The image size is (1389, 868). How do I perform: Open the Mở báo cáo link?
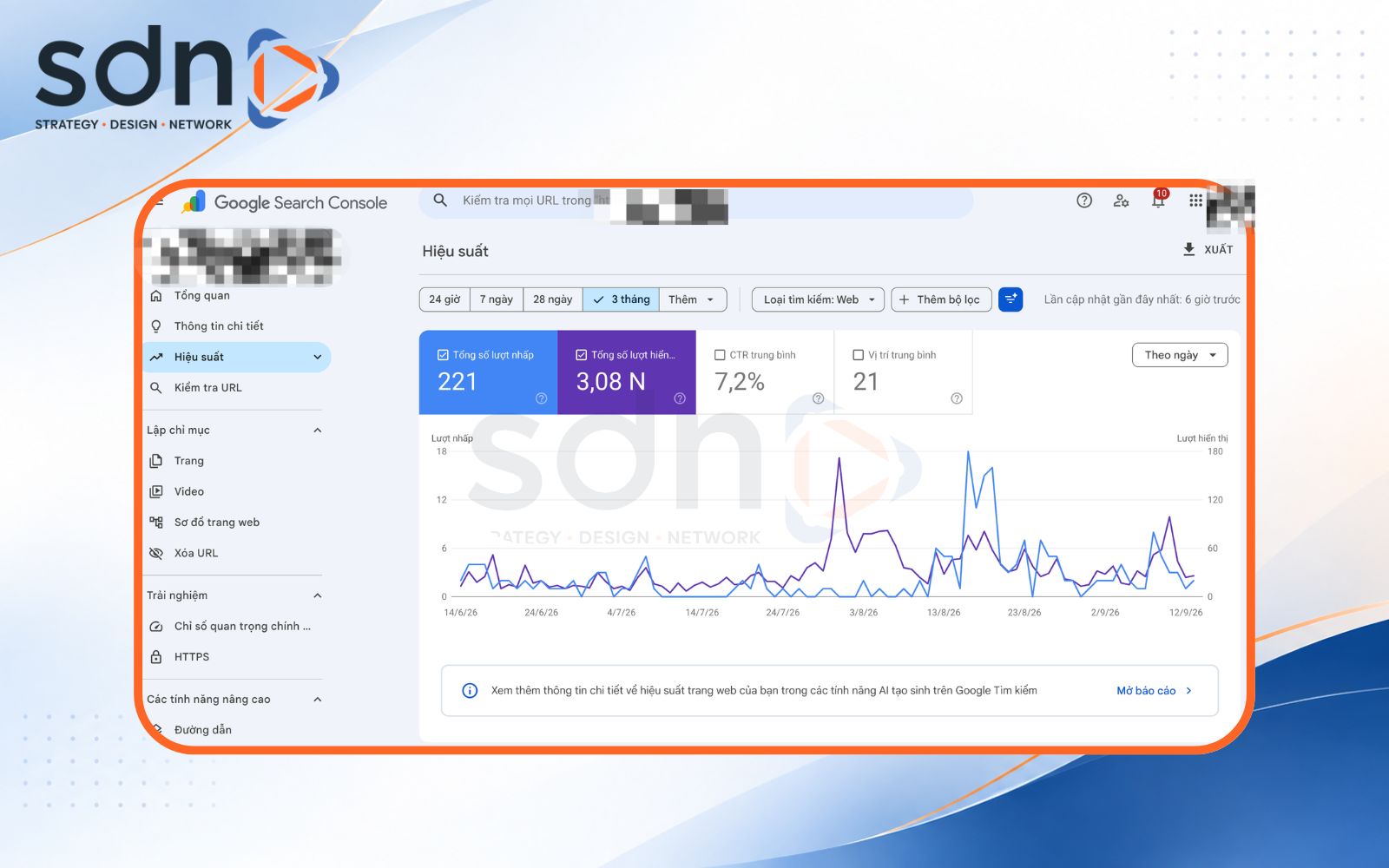pyautogui.click(x=1155, y=691)
